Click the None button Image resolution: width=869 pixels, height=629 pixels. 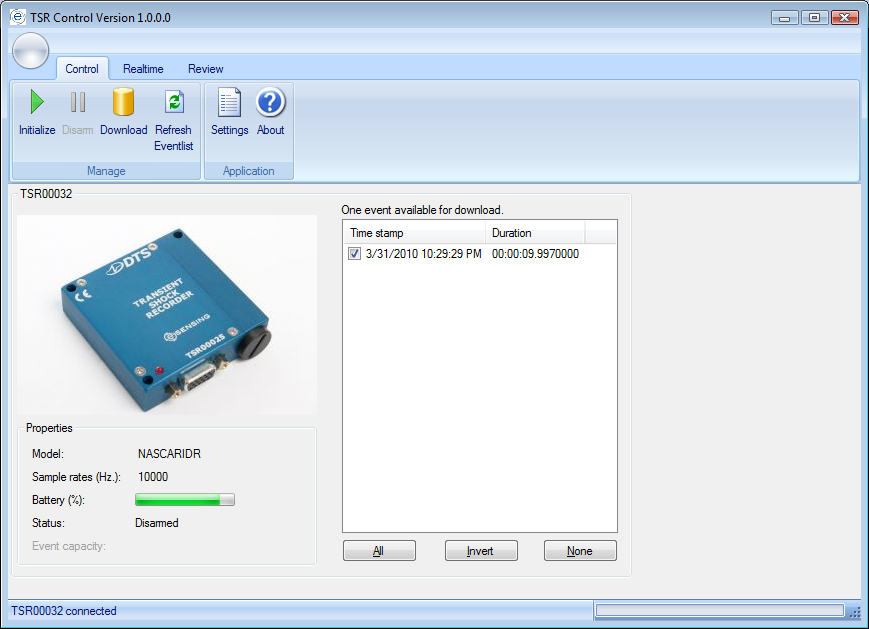click(x=580, y=551)
